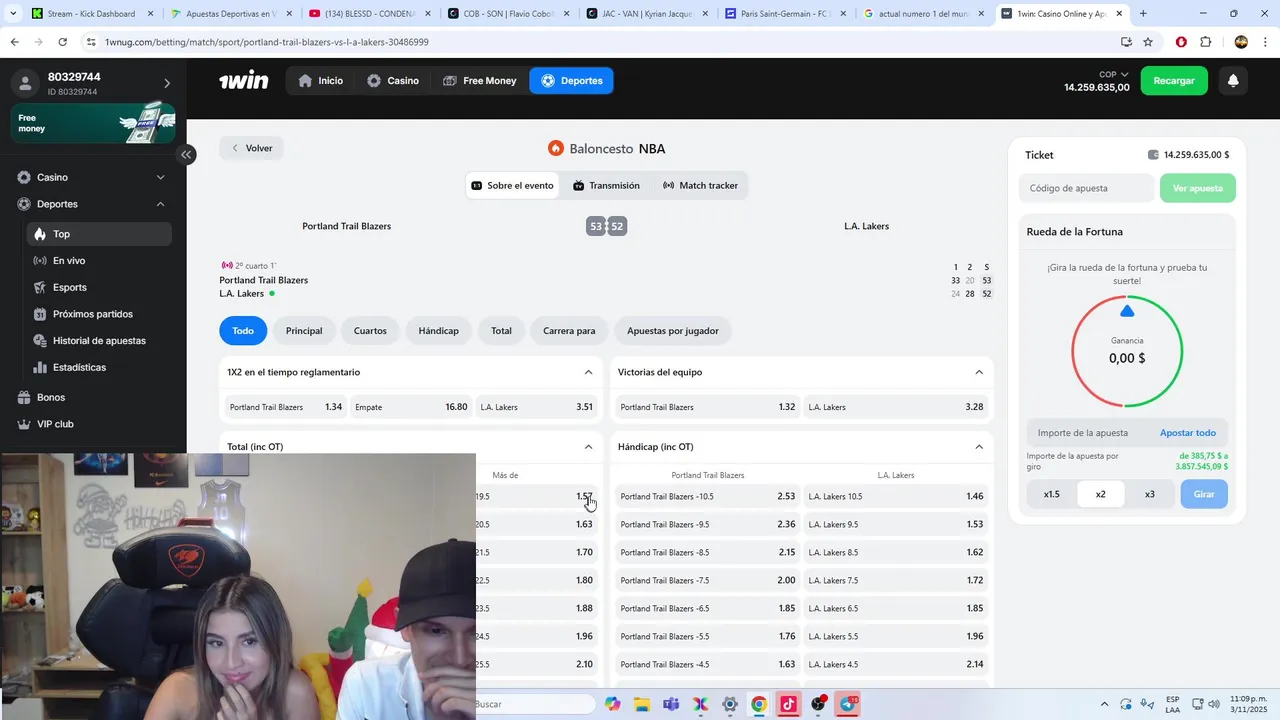Click the green Recargar button
Screen dimensions: 1280x720
tap(1174, 81)
